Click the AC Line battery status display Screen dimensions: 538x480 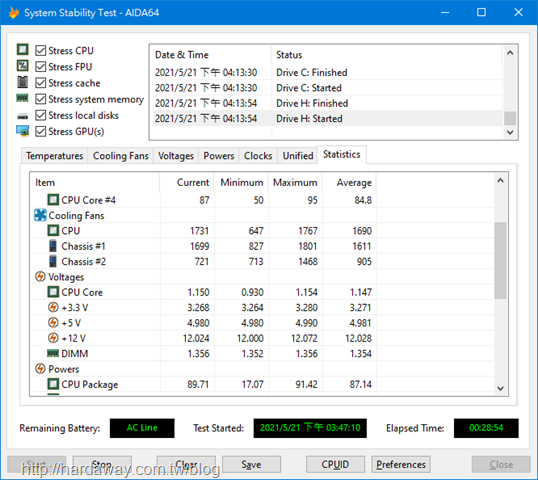point(142,428)
